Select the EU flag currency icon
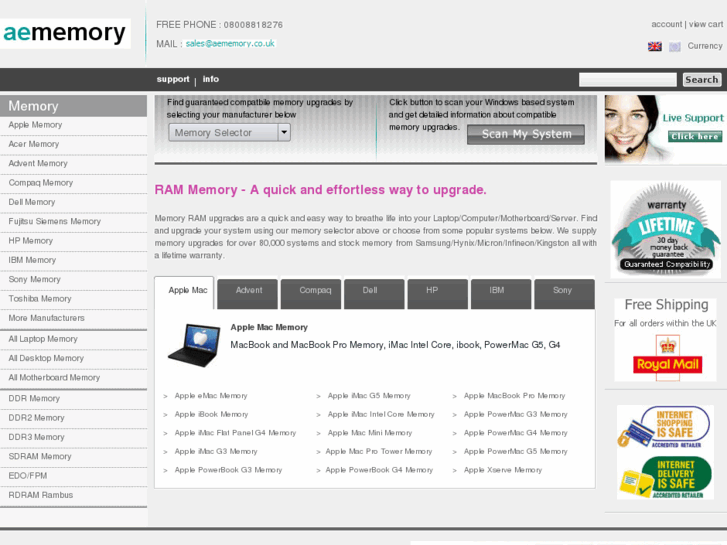The width and height of the screenshot is (727, 545). 675,46
